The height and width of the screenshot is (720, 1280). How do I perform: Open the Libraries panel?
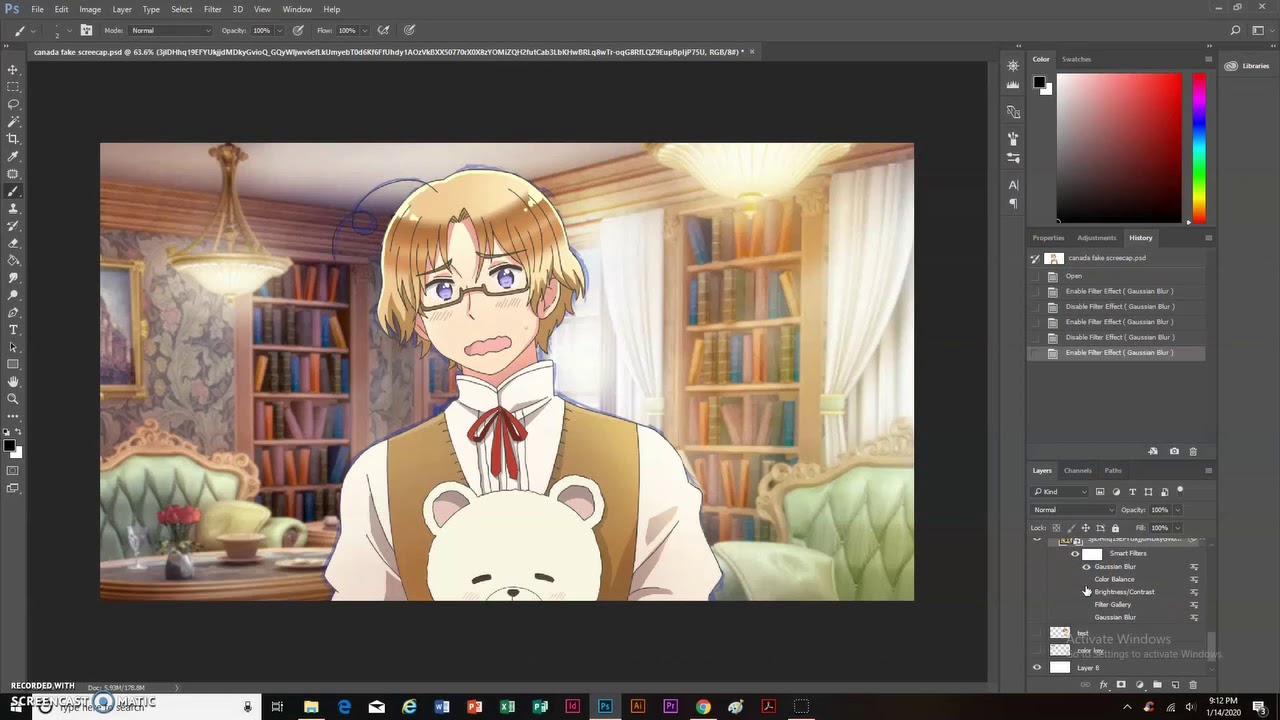1247,66
